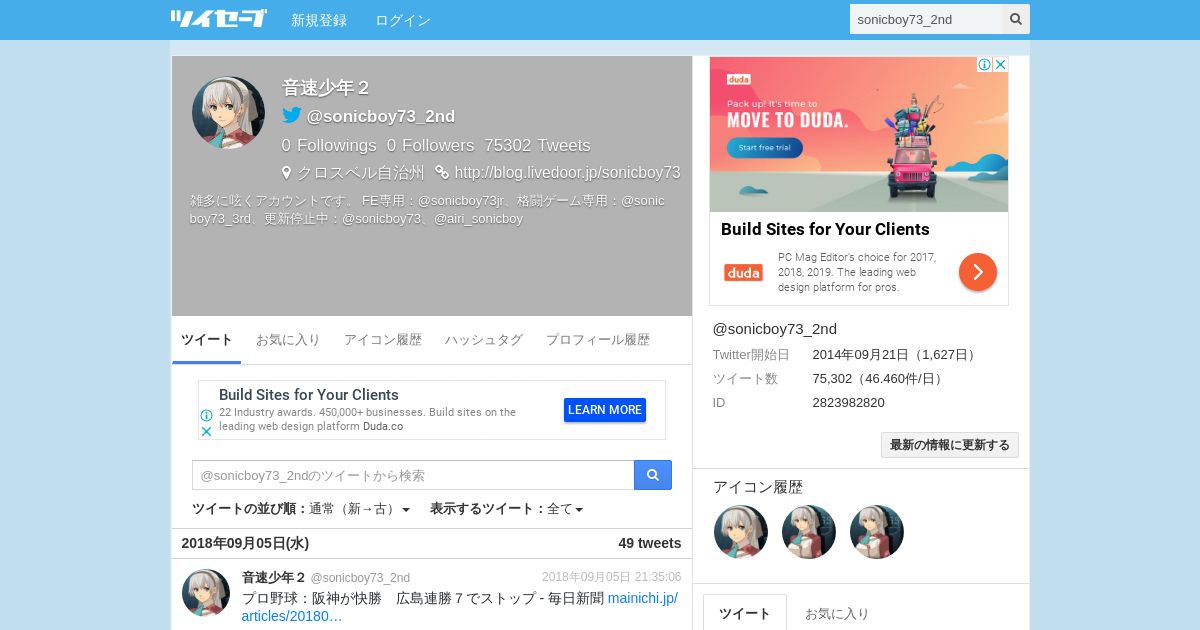Switch to the プロフィール履歴 tab

point(598,340)
